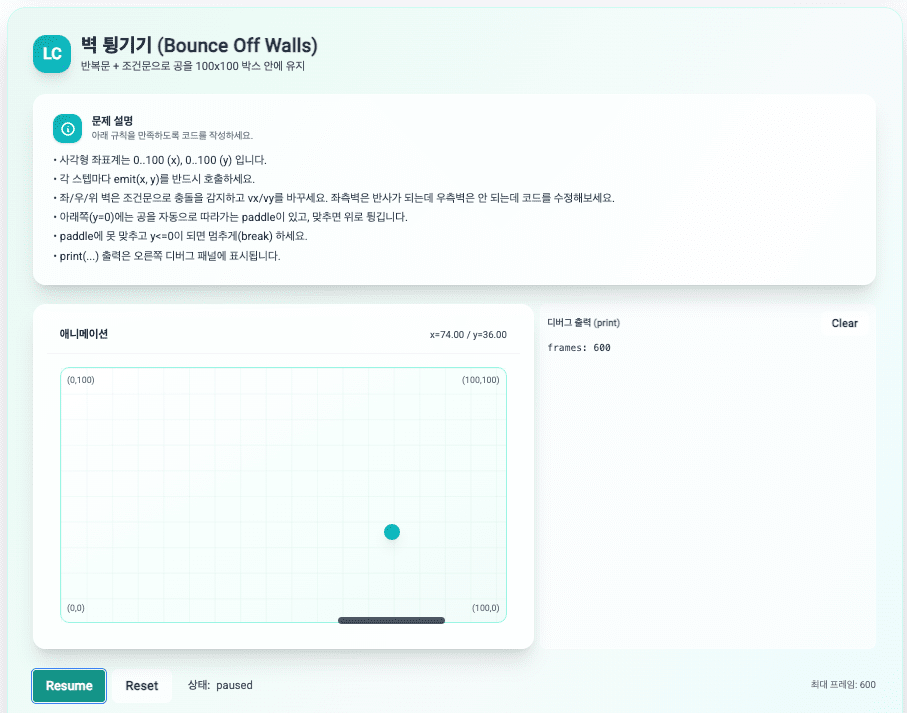Screen dimensions: 907x713
Task: Click the rule about break when y<=0
Action: coord(180,236)
